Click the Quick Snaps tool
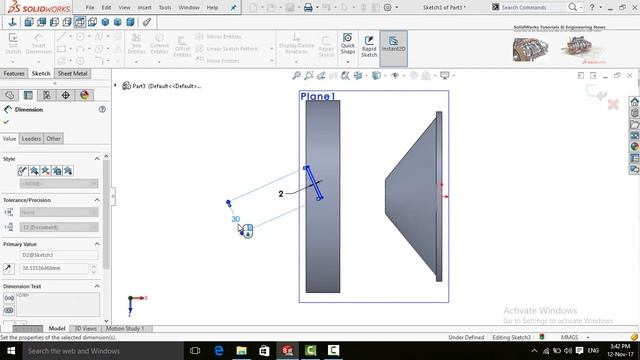This screenshot has width=640, height=360. [348, 43]
